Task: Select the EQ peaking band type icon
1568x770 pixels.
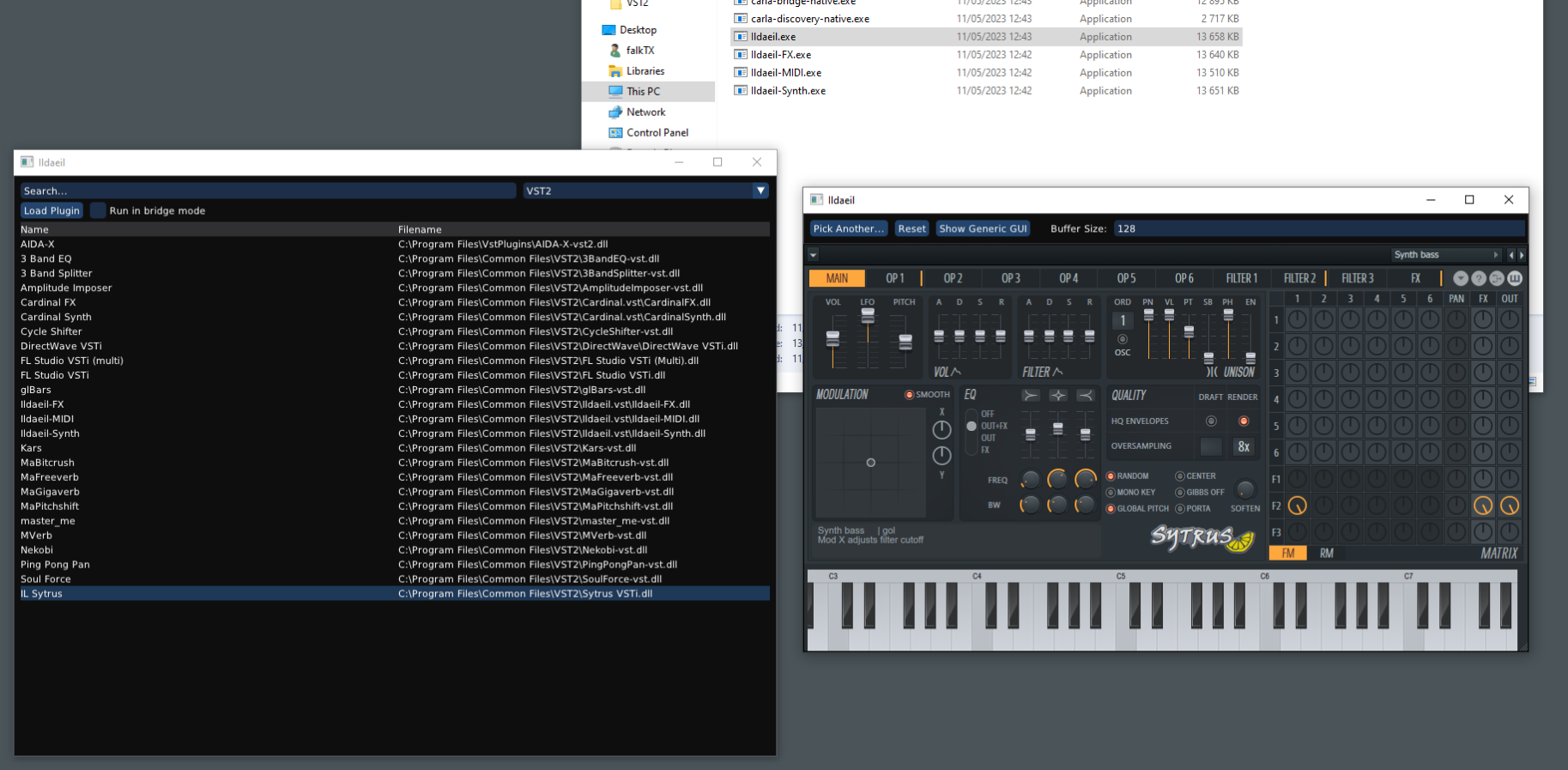Action: coord(1058,395)
